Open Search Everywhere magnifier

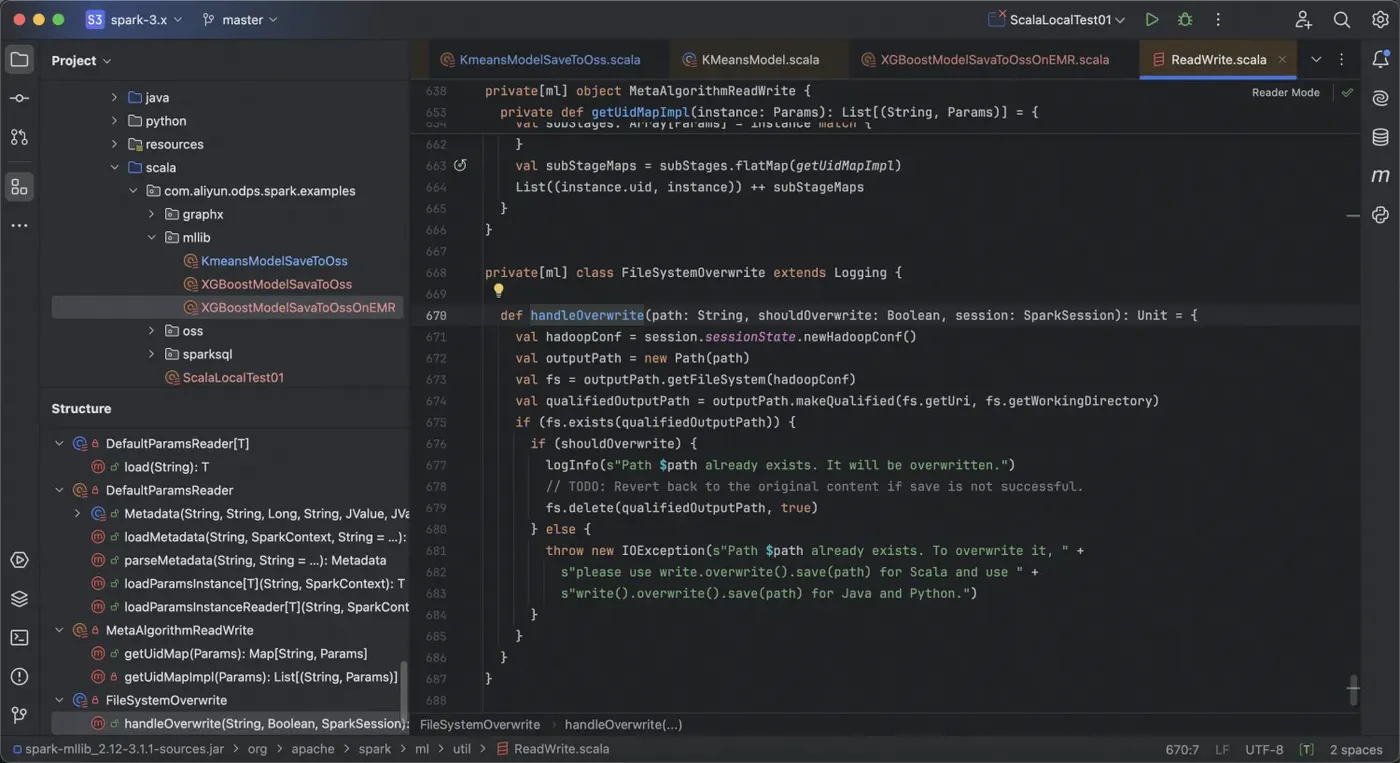[x=1342, y=20]
